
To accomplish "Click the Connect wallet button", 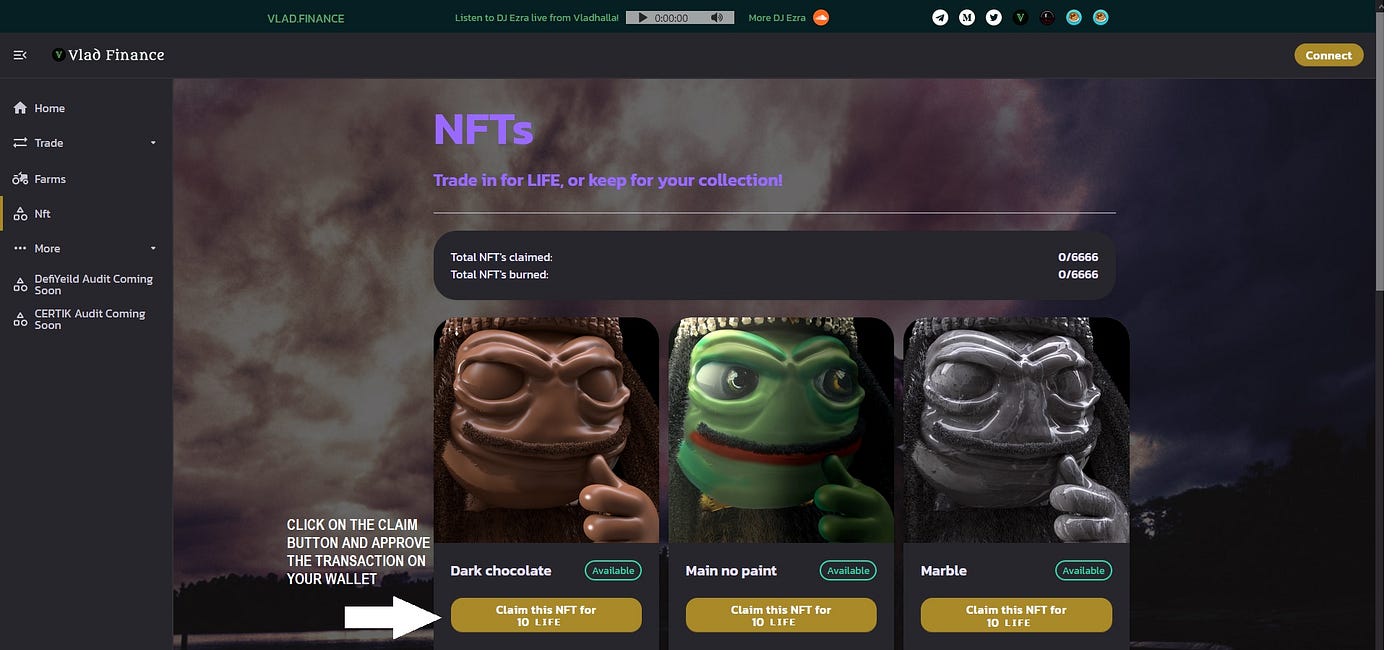I will pos(1328,55).
